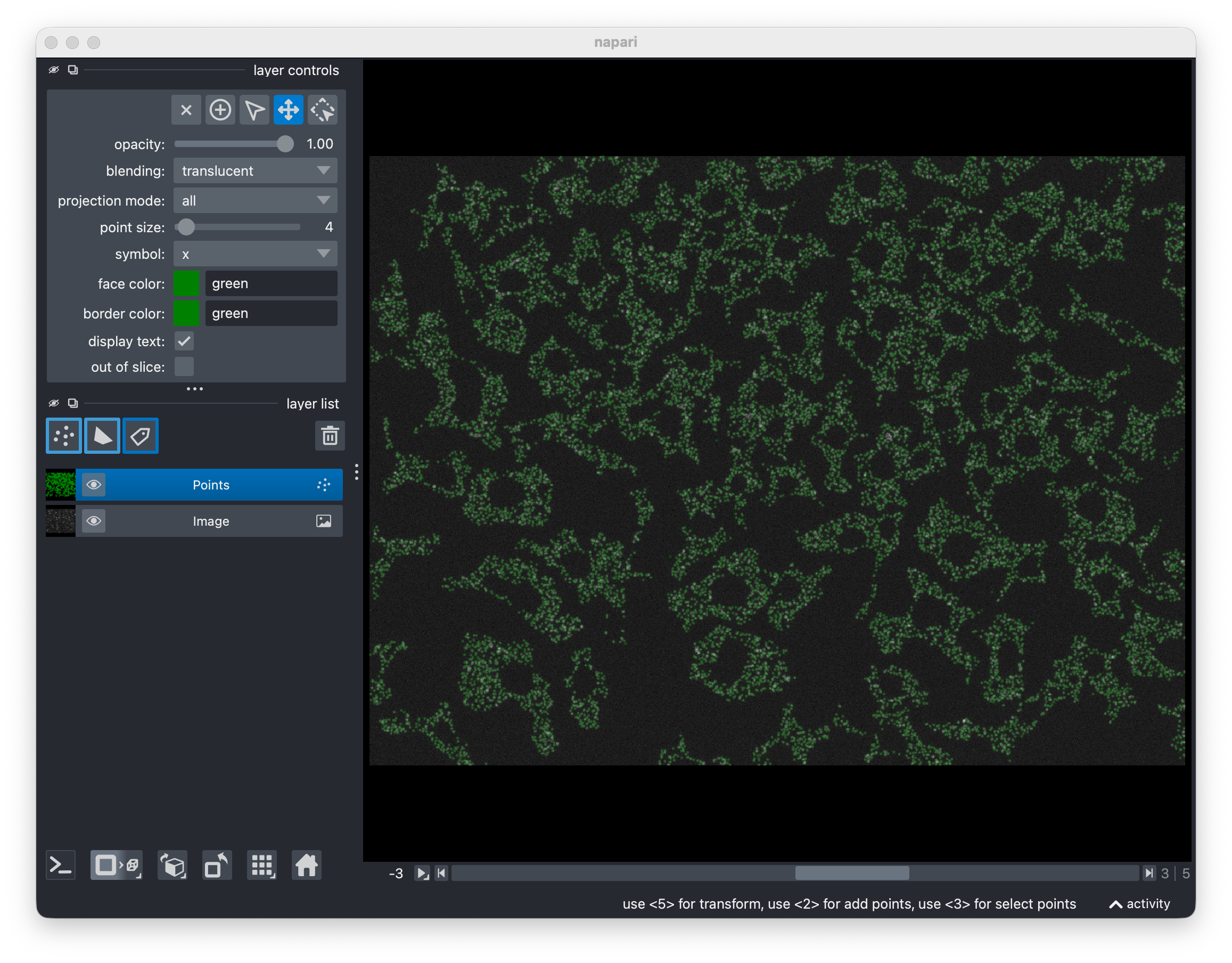Play the axis -3 animation
Screen dimensions: 1232x963
click(x=422, y=873)
